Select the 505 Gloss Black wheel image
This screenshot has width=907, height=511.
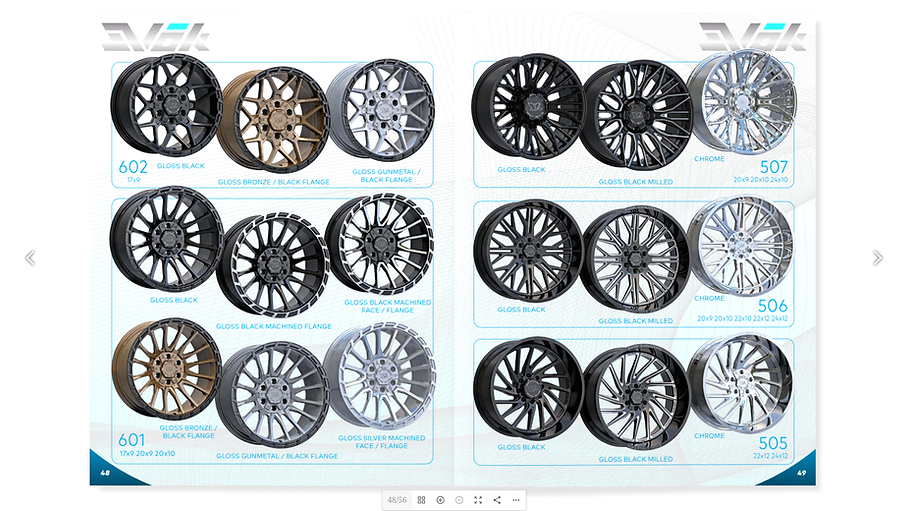click(x=528, y=389)
